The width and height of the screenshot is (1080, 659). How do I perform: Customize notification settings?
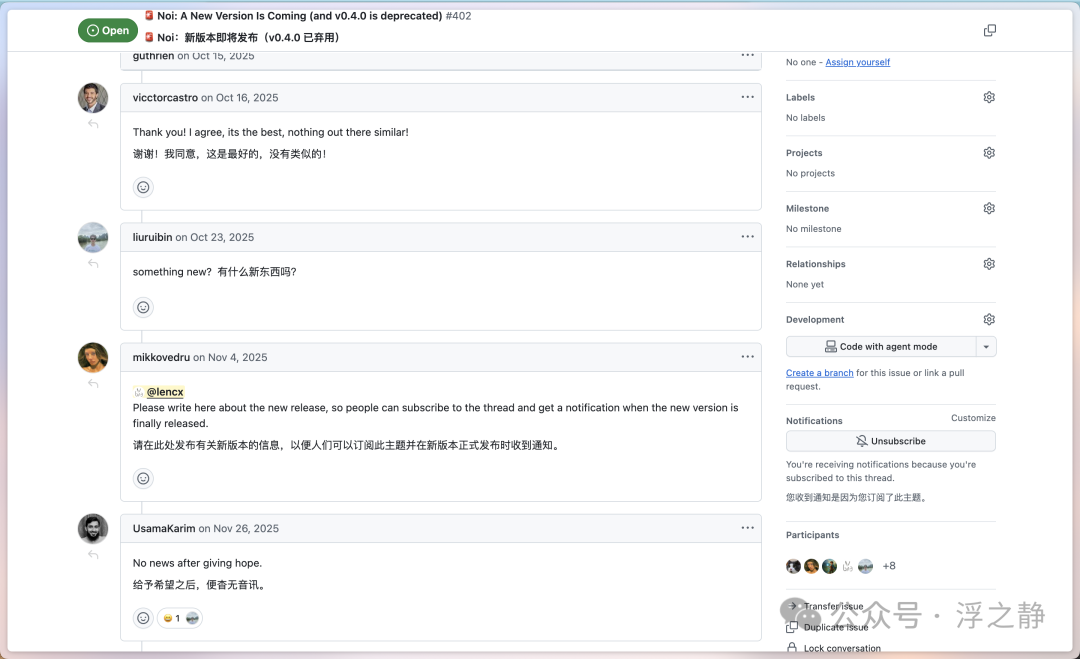point(973,418)
